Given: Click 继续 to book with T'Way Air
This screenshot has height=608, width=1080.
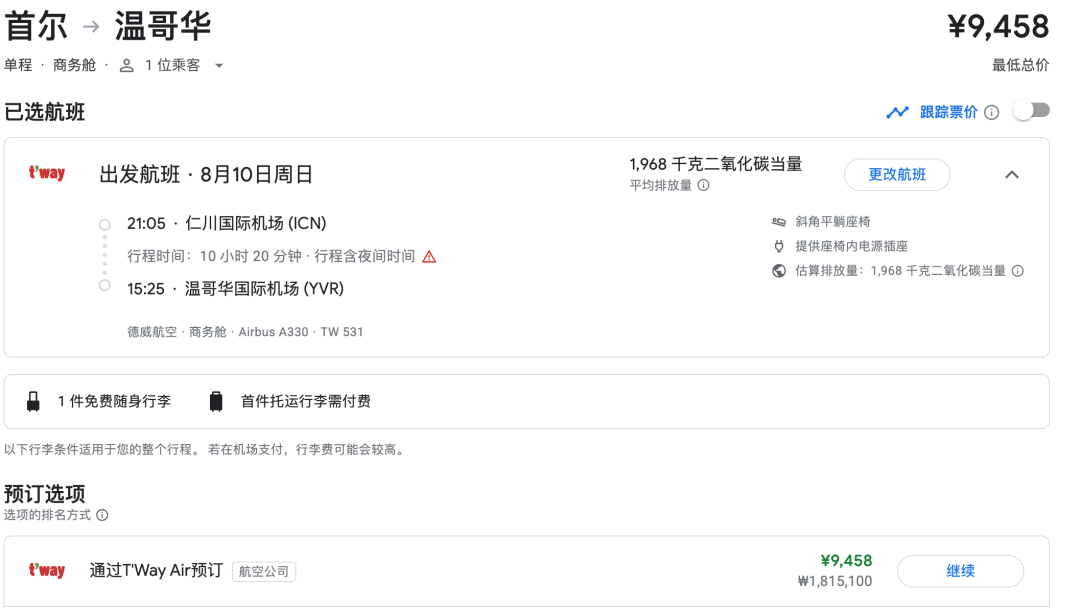Looking at the screenshot, I should (x=960, y=571).
